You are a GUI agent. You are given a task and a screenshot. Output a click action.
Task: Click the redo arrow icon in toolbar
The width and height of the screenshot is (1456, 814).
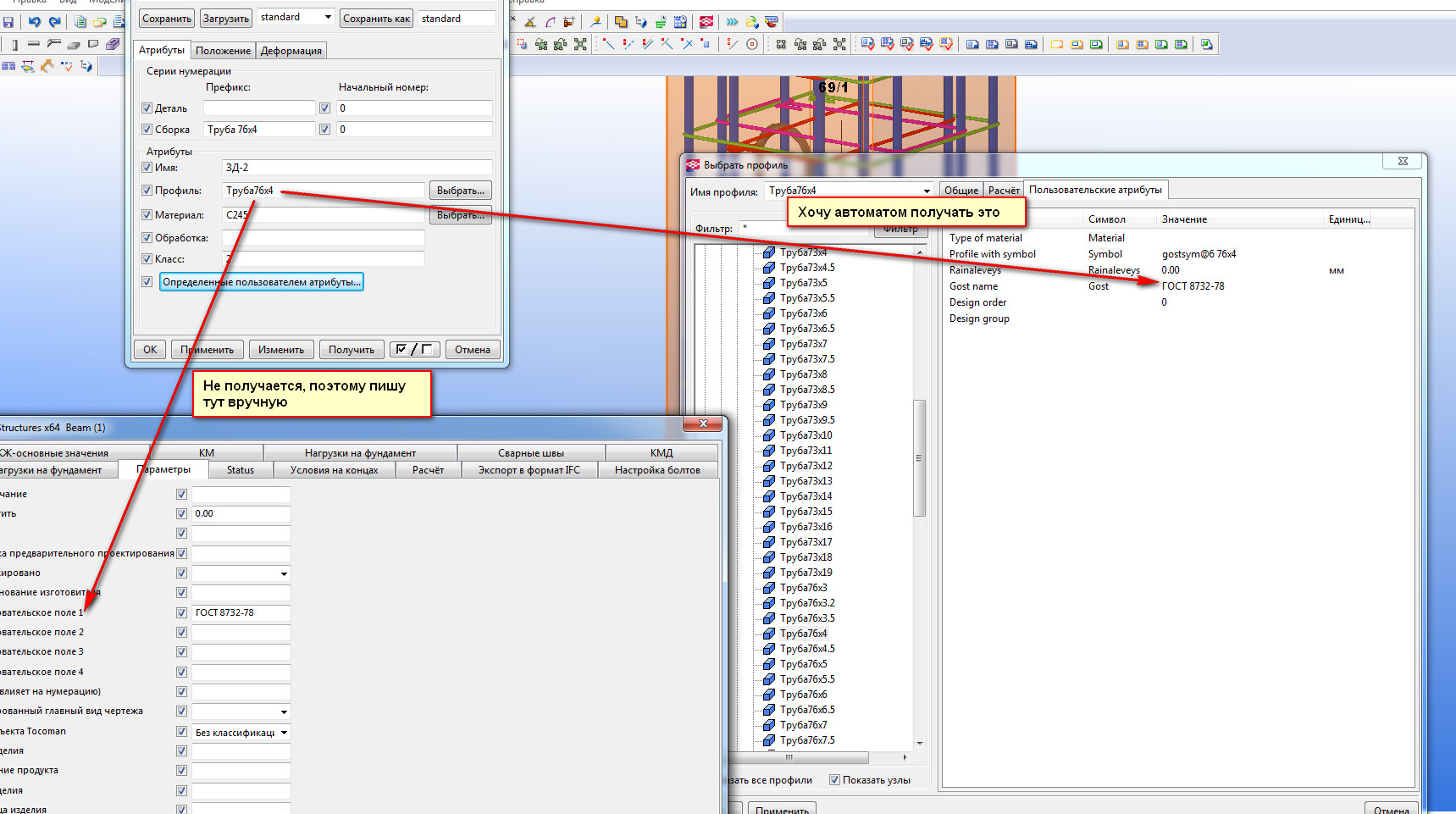pyautogui.click(x=55, y=22)
